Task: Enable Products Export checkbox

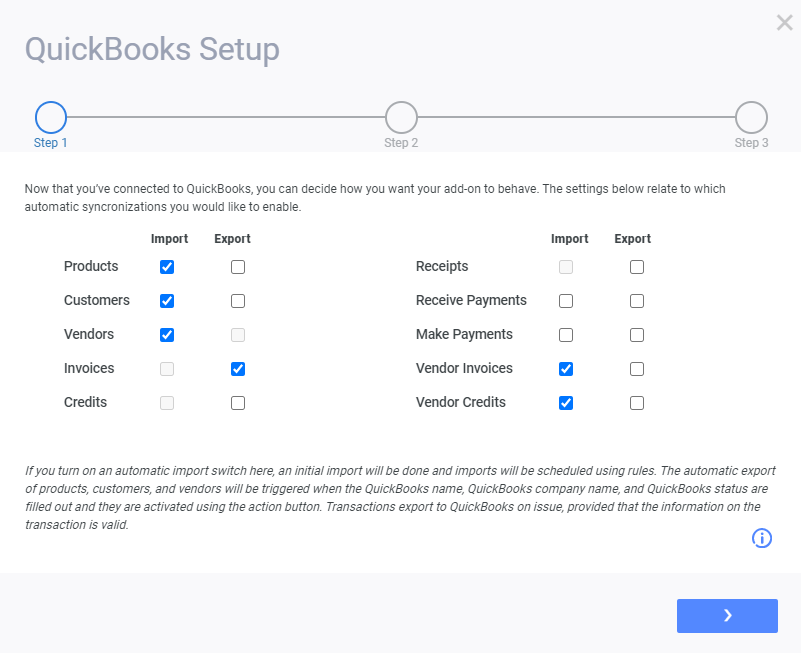Action: pyautogui.click(x=238, y=267)
